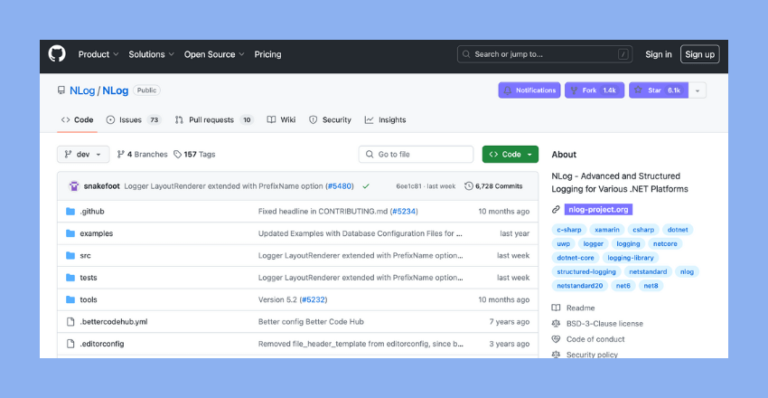Open pull request #5232 link
768x398 pixels.
tap(313, 300)
